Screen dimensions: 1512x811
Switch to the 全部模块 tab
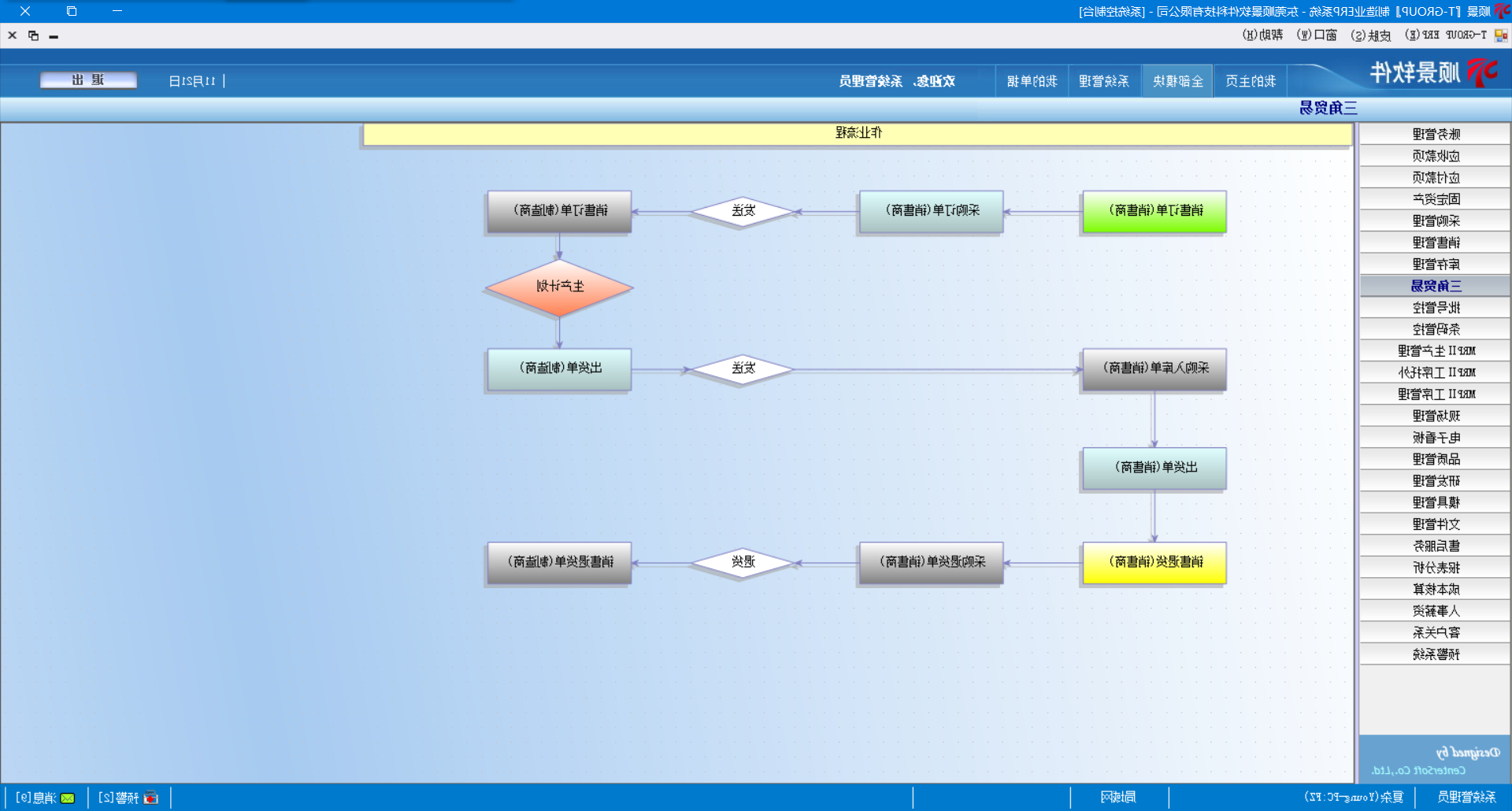coord(1178,81)
